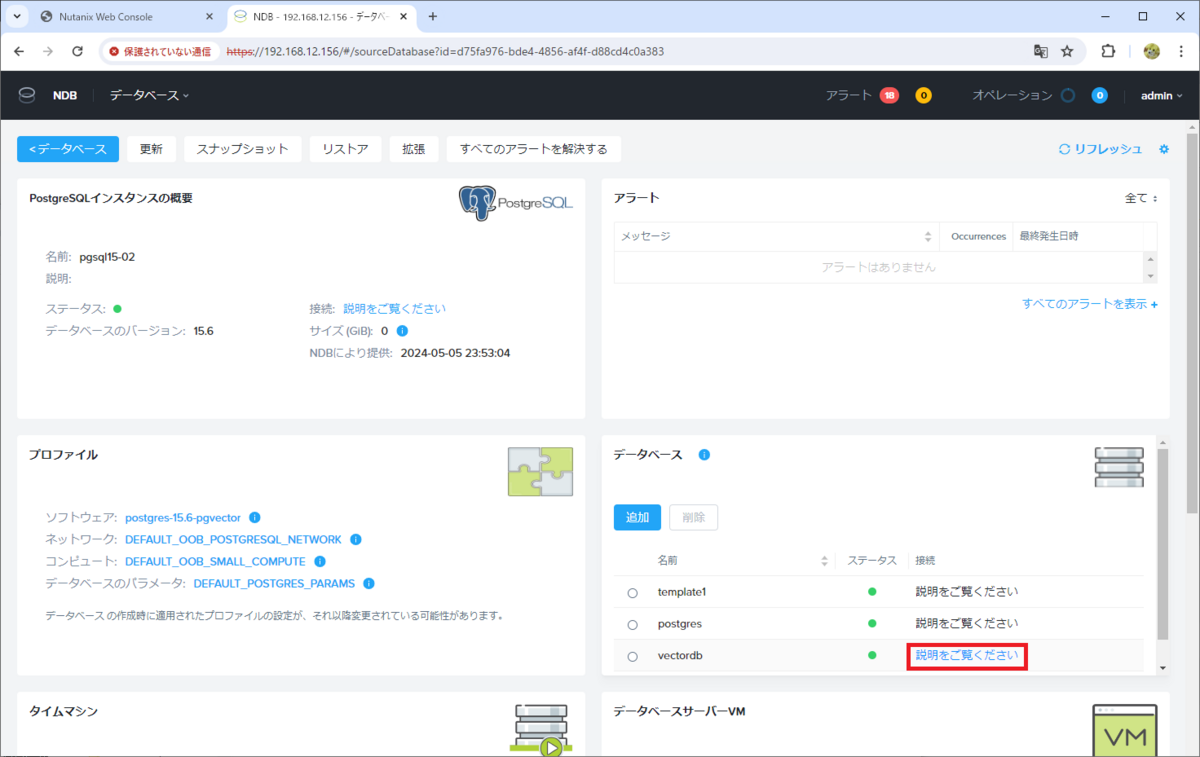Click info icon next to DEFAULT_OOB_SMALL_COMPUTE

320,561
